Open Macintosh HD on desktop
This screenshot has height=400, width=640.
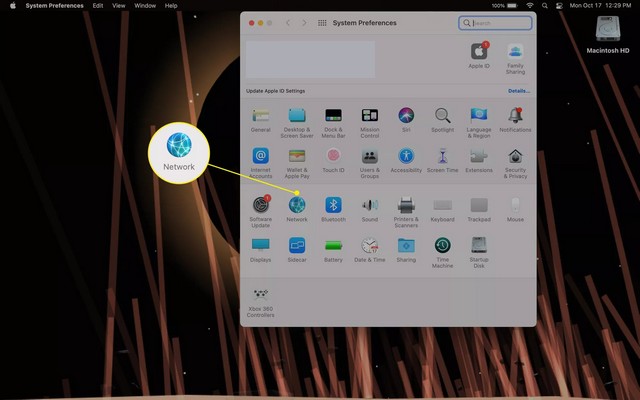tap(611, 32)
